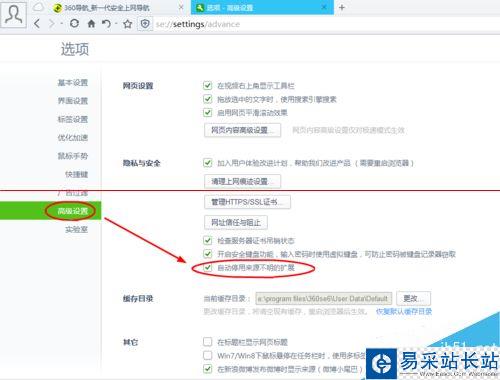This screenshot has width=500, height=380.
Task: Open 界面设置 in the sidebar
Action: [73, 101]
